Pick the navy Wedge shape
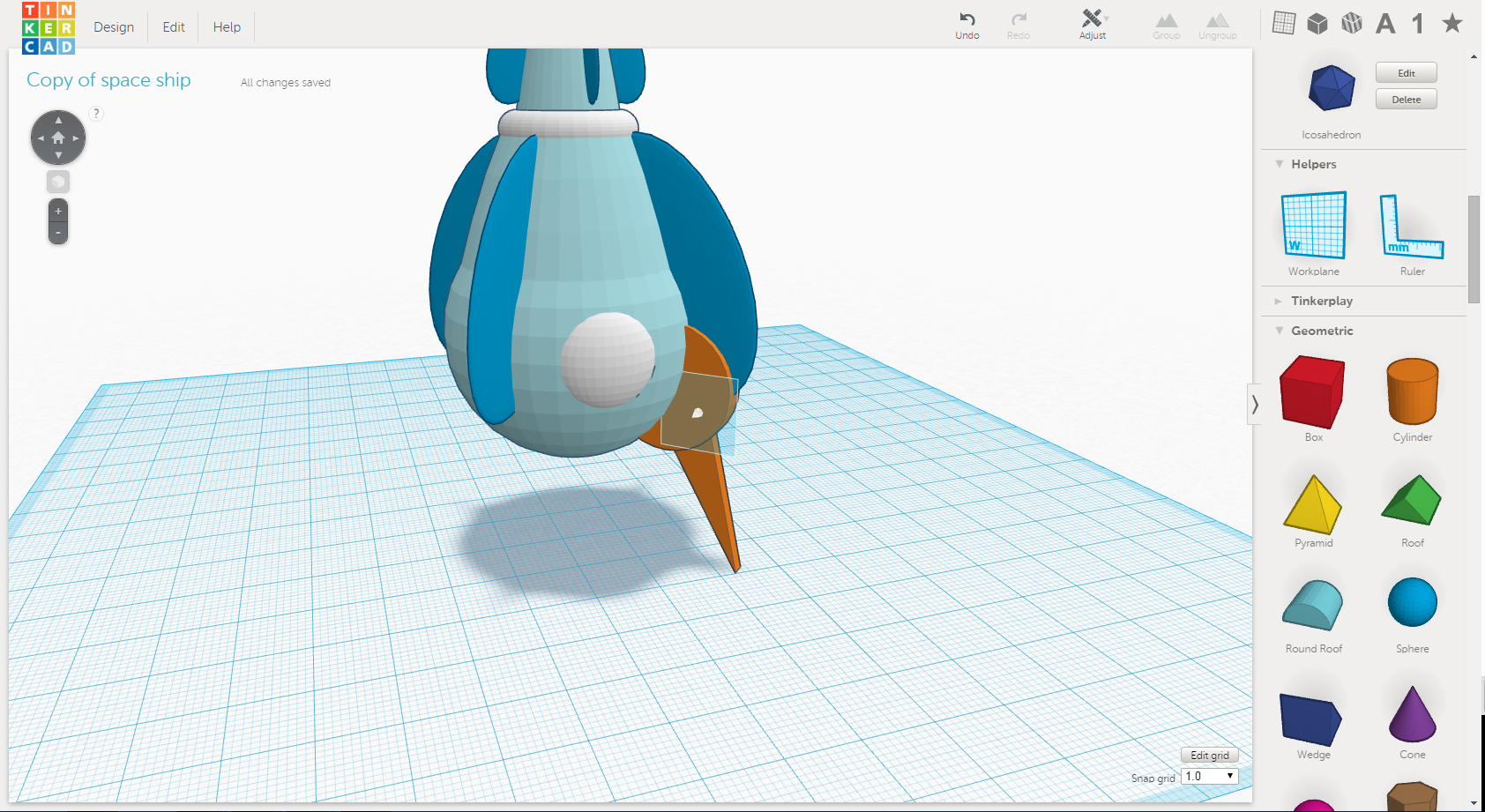 tap(1311, 719)
